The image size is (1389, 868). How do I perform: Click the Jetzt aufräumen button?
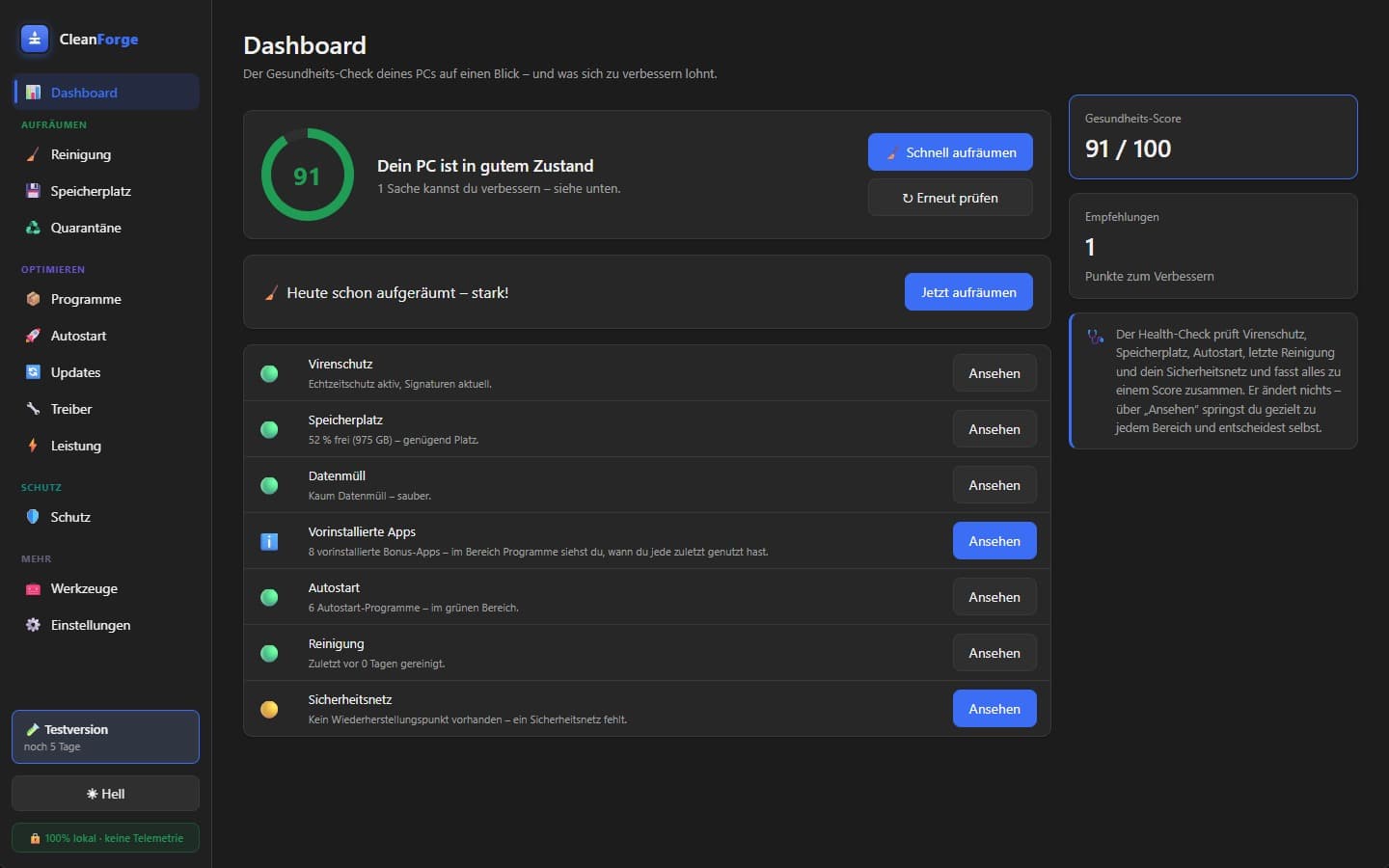tap(968, 292)
